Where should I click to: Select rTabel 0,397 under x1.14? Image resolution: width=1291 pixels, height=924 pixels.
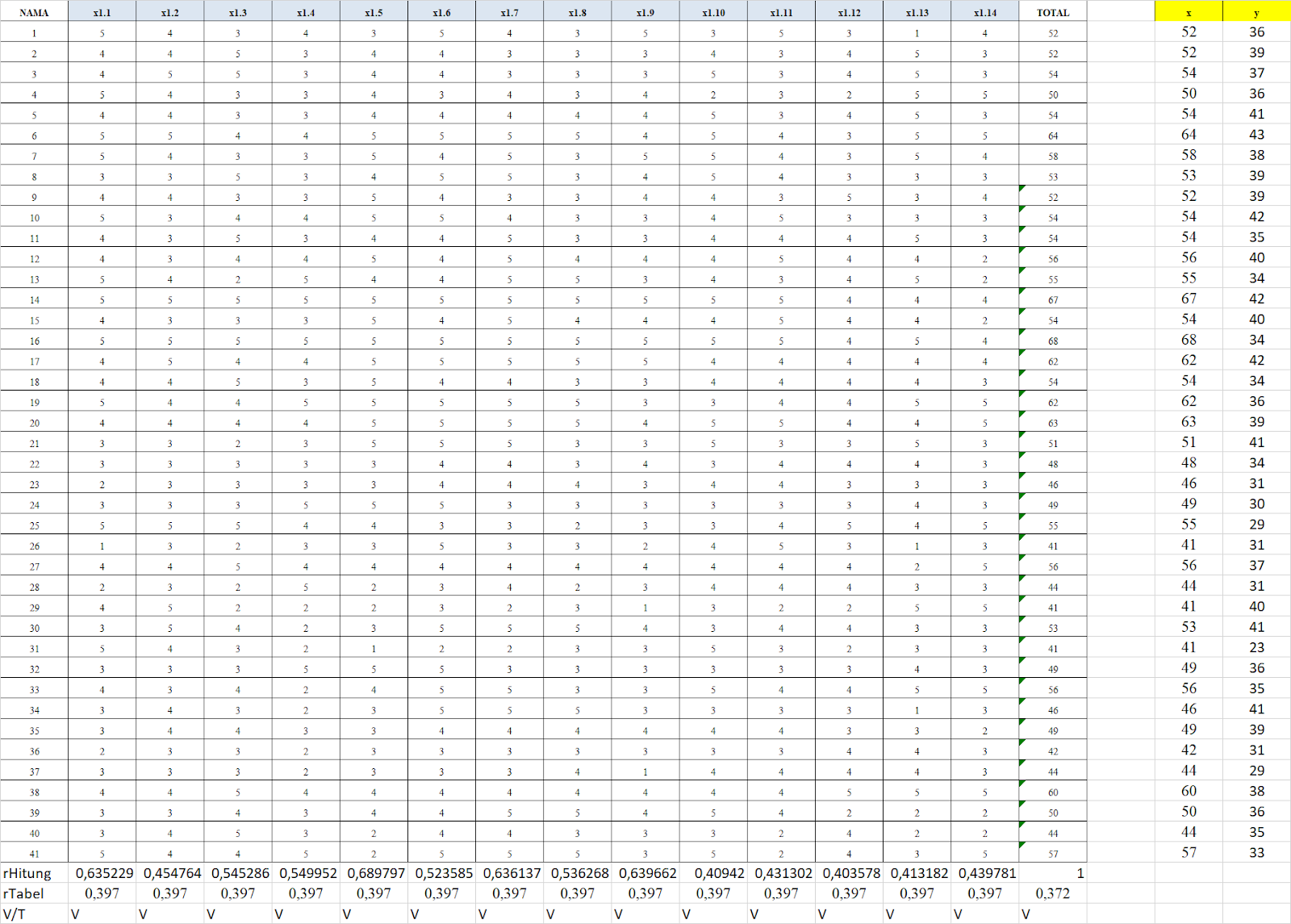984,893
